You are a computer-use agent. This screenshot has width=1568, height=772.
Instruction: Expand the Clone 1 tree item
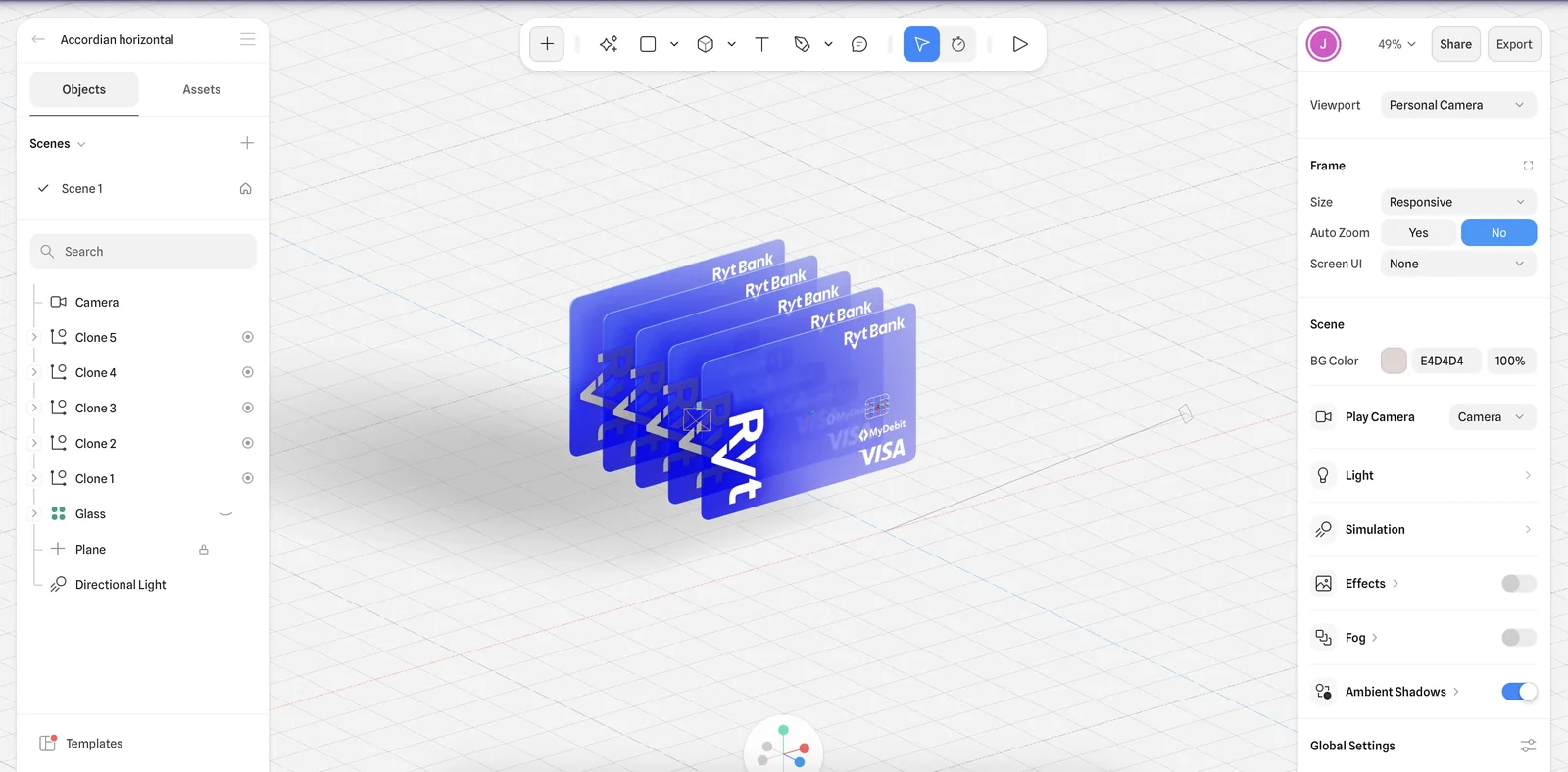34,478
